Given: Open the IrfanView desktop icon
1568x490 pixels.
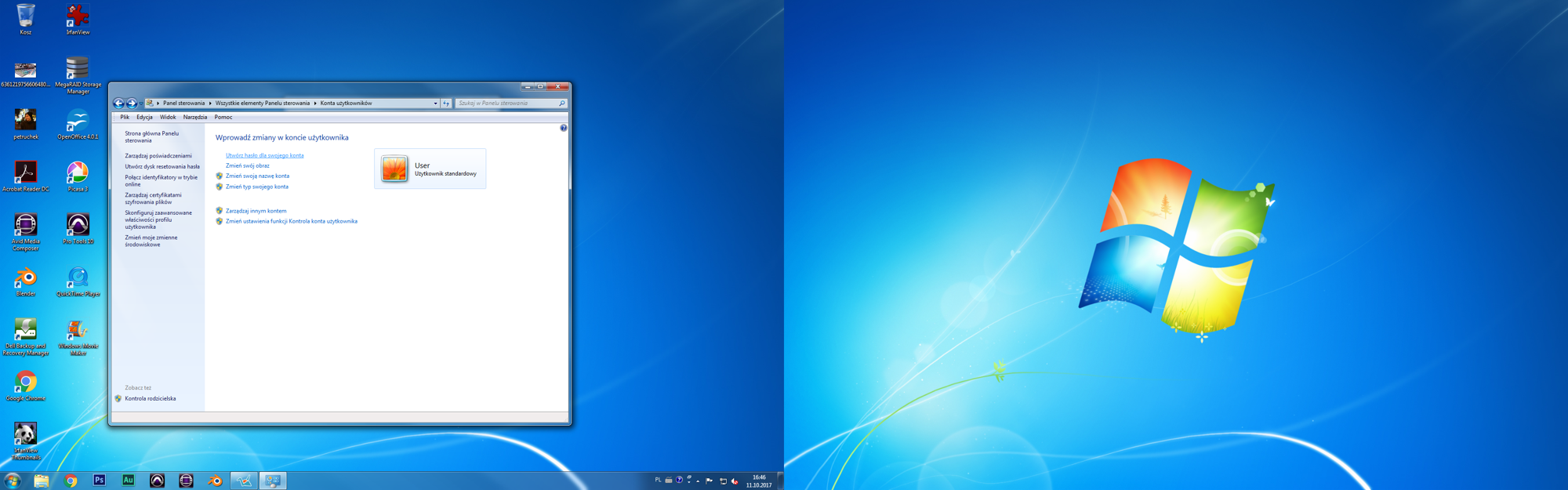Looking at the screenshot, I should click(x=78, y=19).
